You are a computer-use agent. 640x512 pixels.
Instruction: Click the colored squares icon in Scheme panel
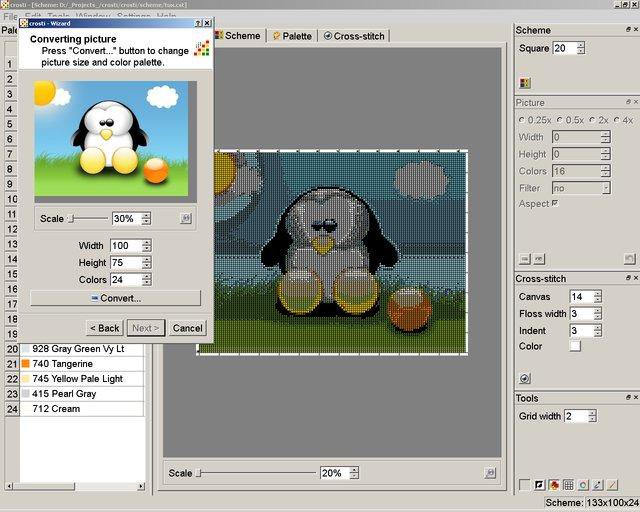(x=525, y=83)
